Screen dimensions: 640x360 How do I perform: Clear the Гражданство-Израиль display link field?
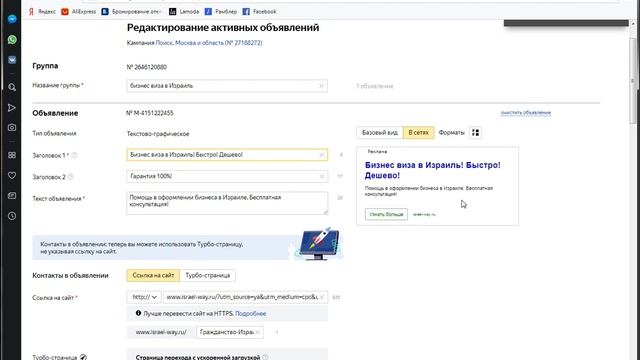click(258, 332)
